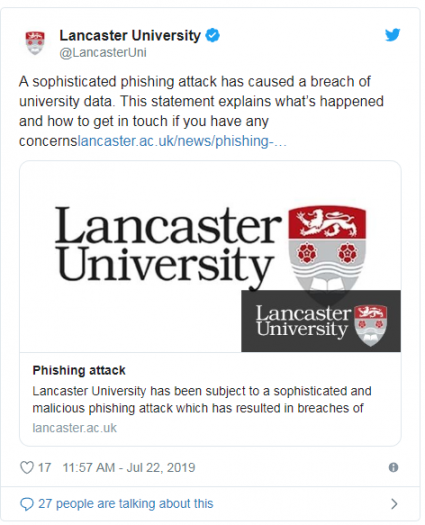Click the like count 17
This screenshot has width=425, height=525.
(x=45, y=467)
